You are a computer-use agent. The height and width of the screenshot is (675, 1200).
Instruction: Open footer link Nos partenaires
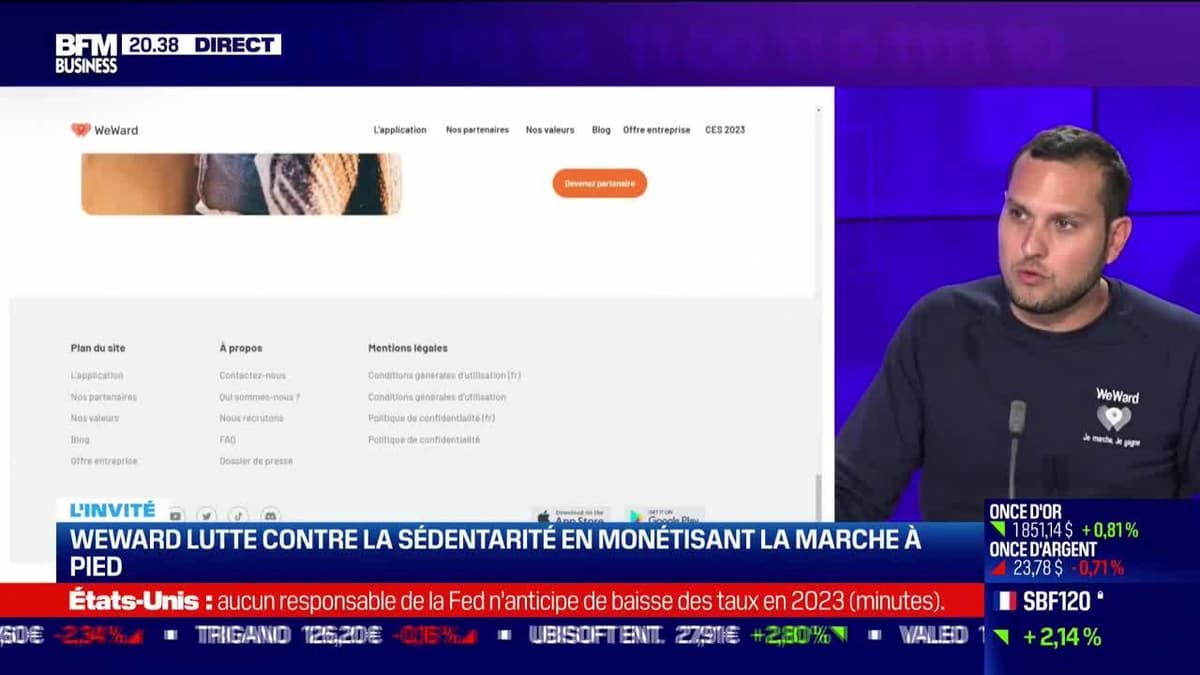[104, 397]
